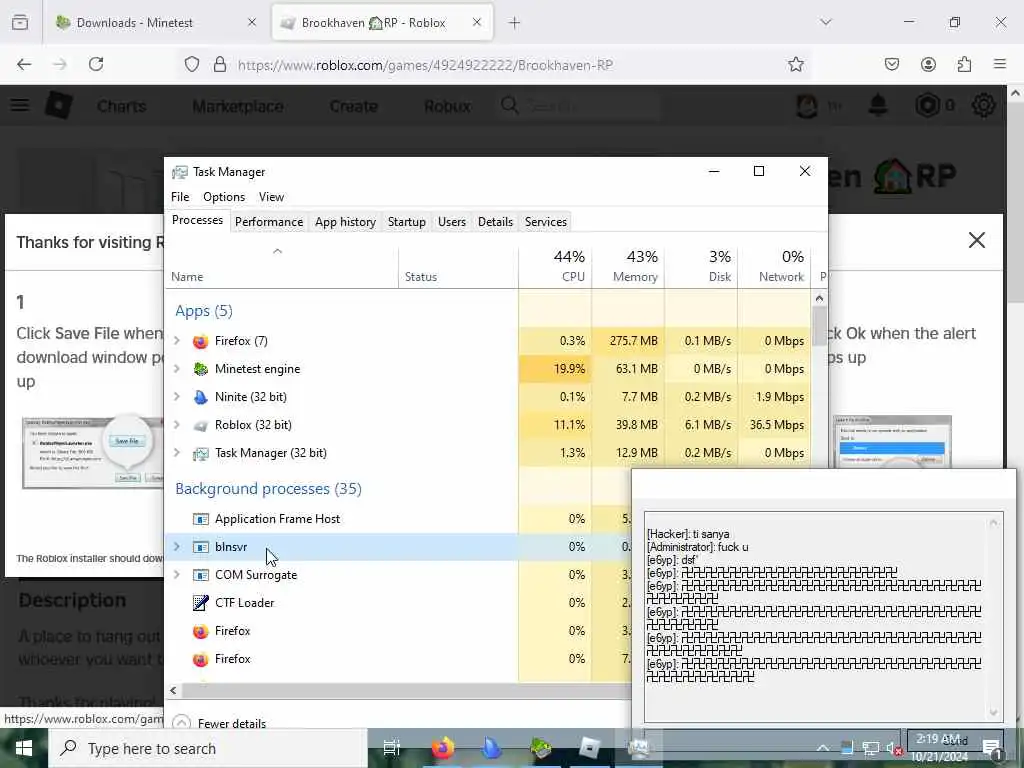
Task: Open Roblox site hamburger menu
Action: 20,104
